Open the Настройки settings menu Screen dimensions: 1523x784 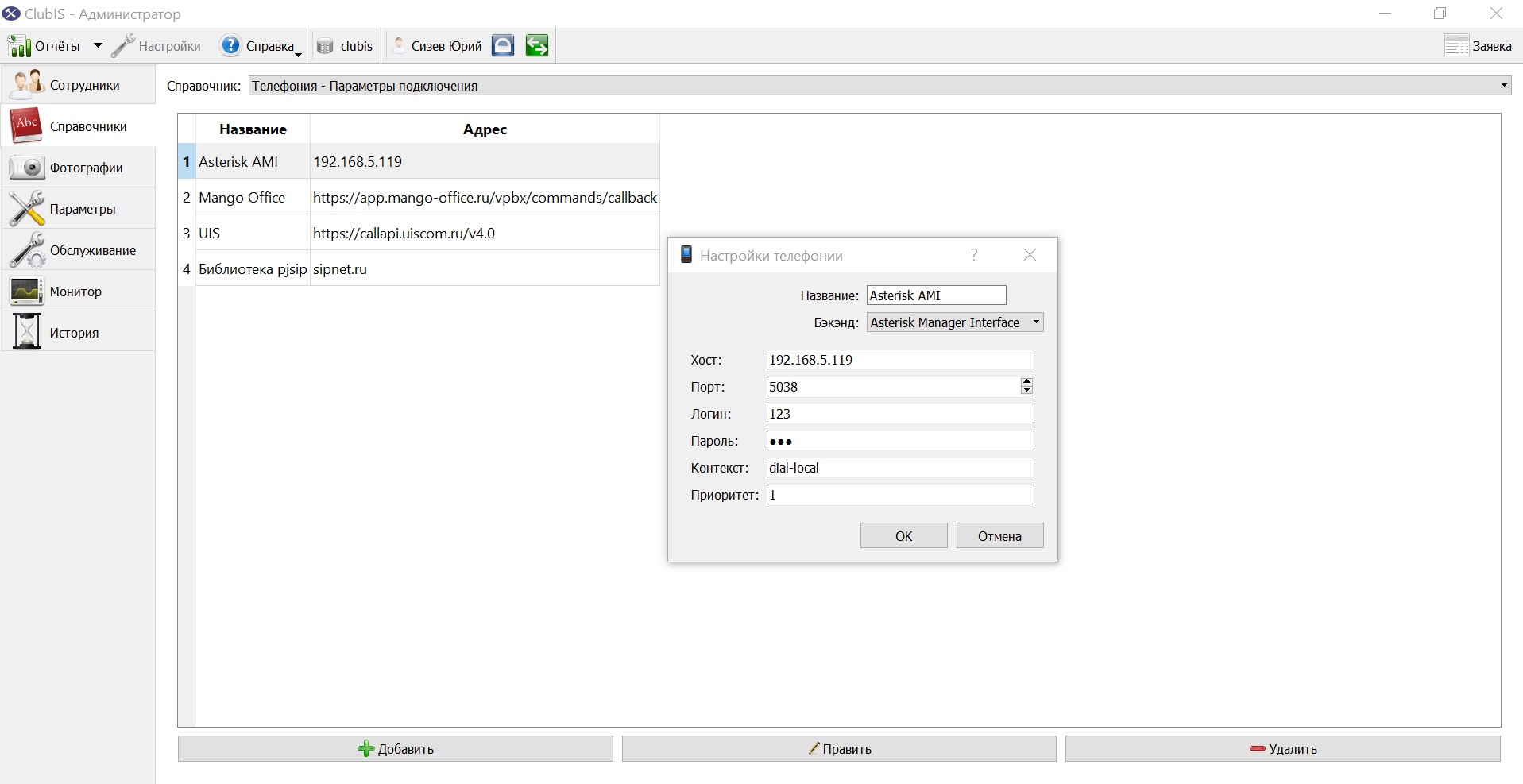pos(156,46)
